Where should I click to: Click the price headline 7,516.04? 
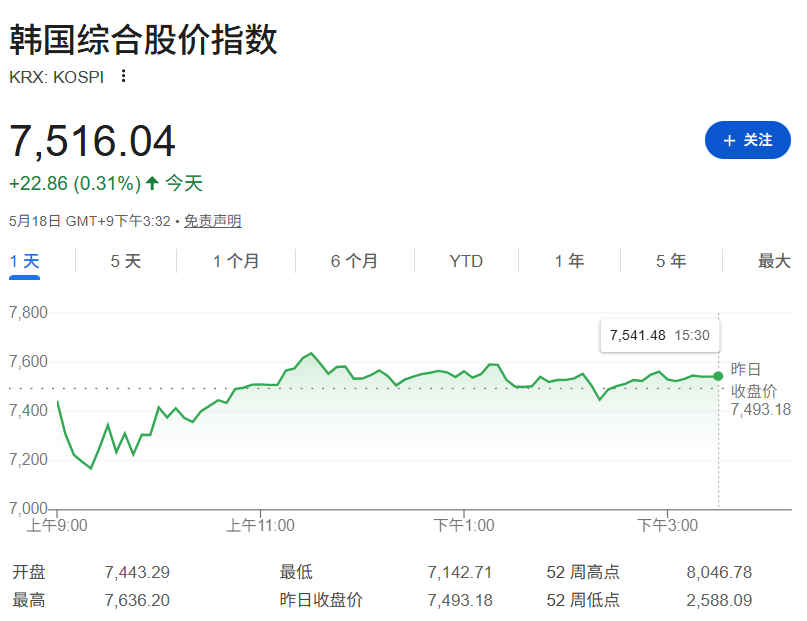click(93, 141)
